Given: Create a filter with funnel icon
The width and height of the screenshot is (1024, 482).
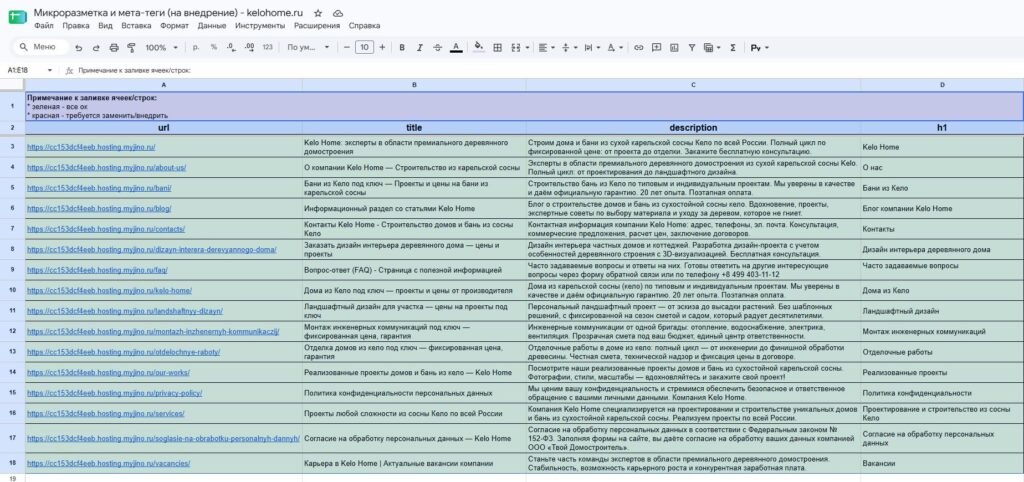Looking at the screenshot, I should pyautogui.click(x=692, y=48).
